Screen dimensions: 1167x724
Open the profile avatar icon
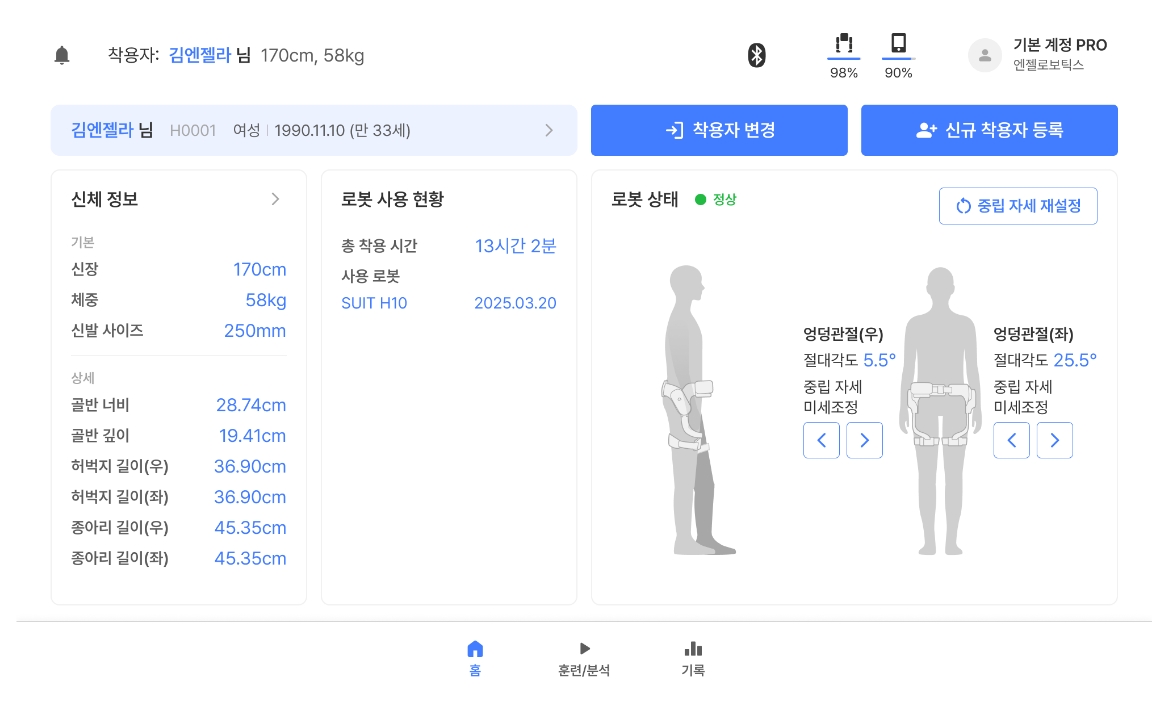984,56
